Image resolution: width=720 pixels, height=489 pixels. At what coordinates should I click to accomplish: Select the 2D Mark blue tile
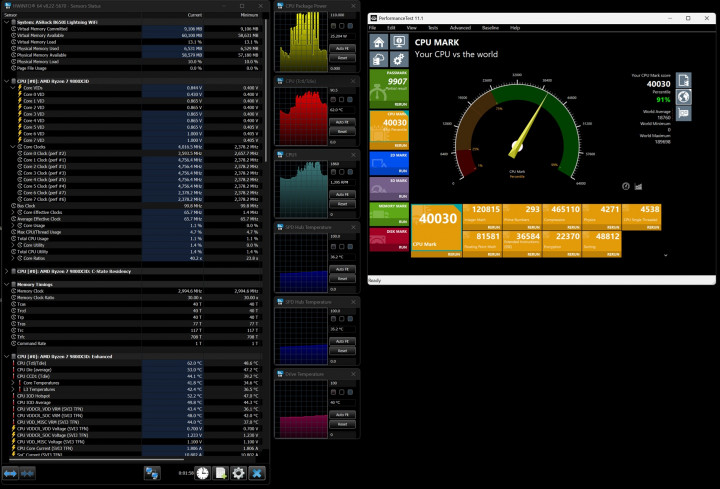pos(389,163)
